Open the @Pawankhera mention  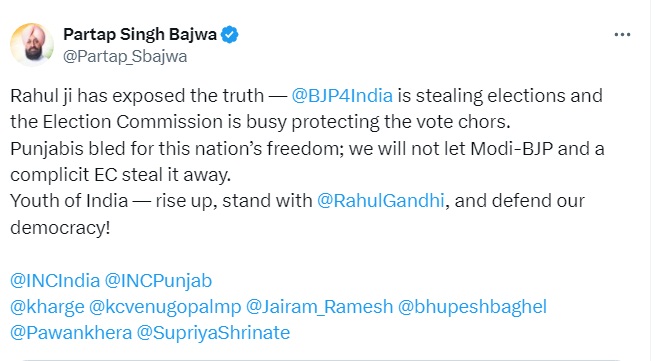click(x=71, y=333)
